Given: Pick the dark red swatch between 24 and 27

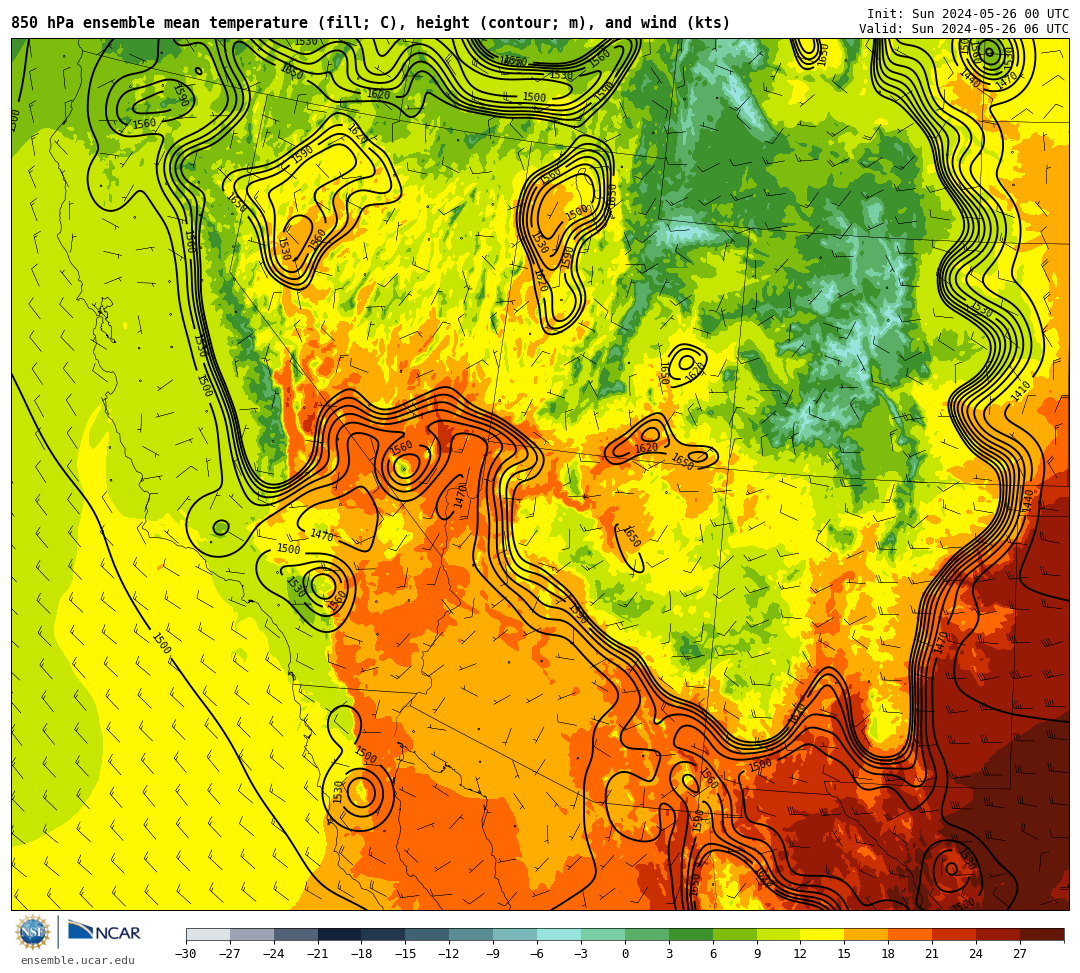Looking at the screenshot, I should [999, 934].
